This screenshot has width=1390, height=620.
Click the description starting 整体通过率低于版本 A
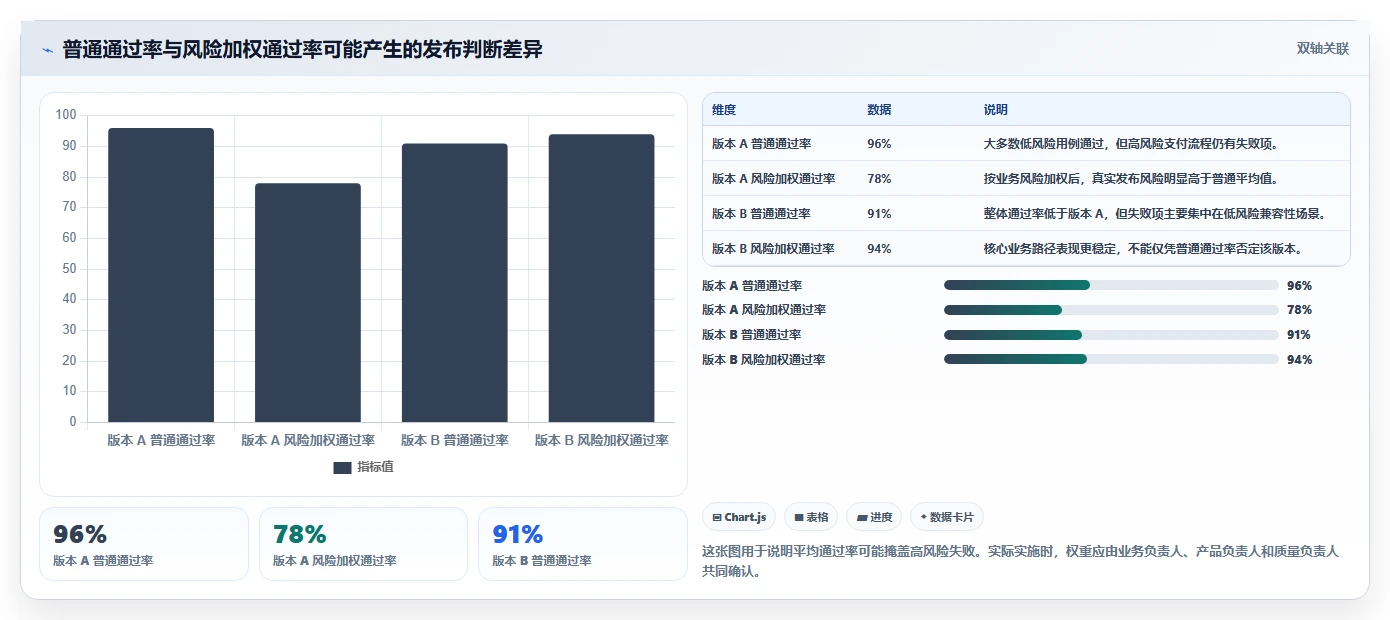click(x=1156, y=214)
